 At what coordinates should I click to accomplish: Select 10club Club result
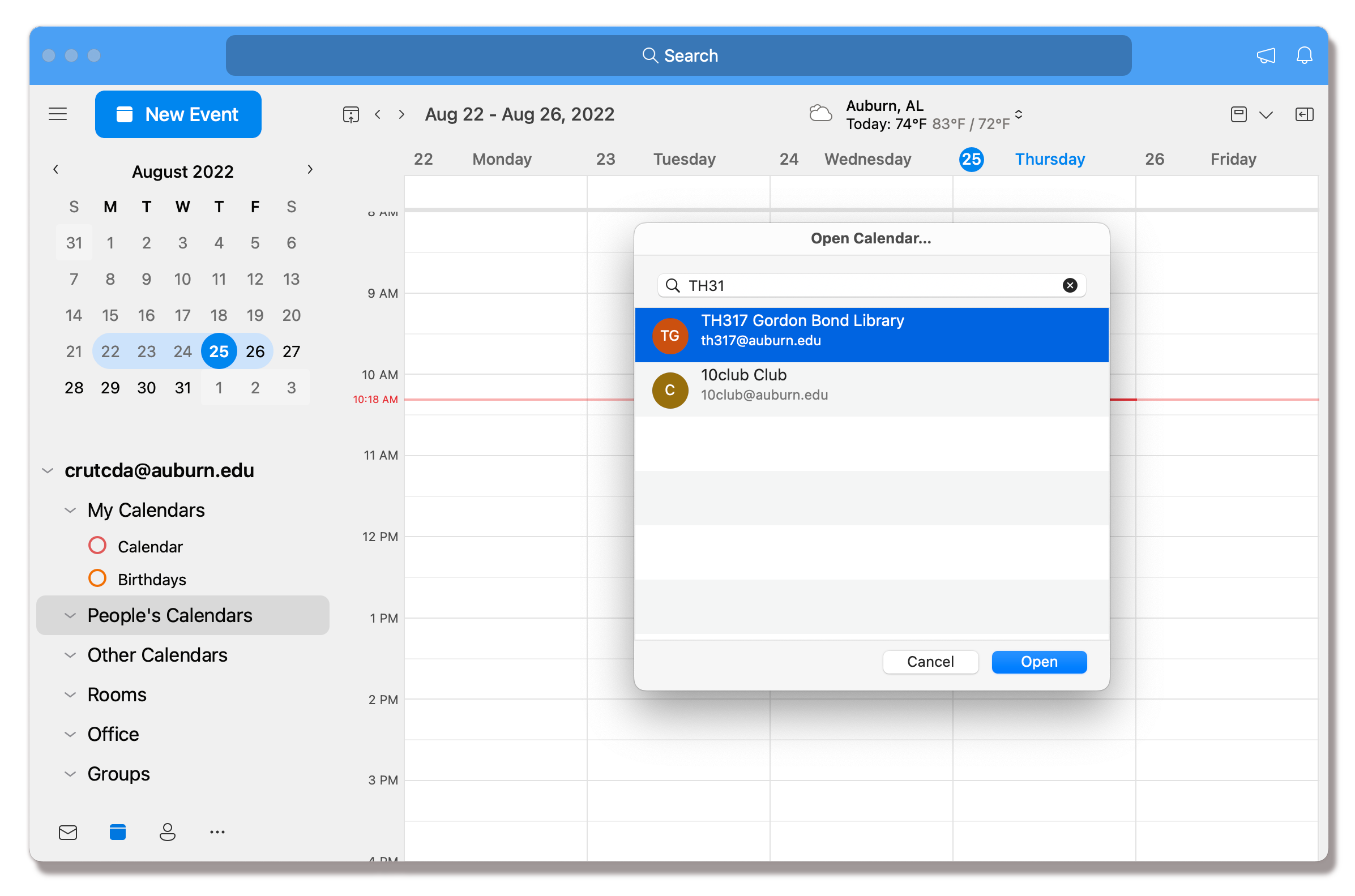coord(871,389)
